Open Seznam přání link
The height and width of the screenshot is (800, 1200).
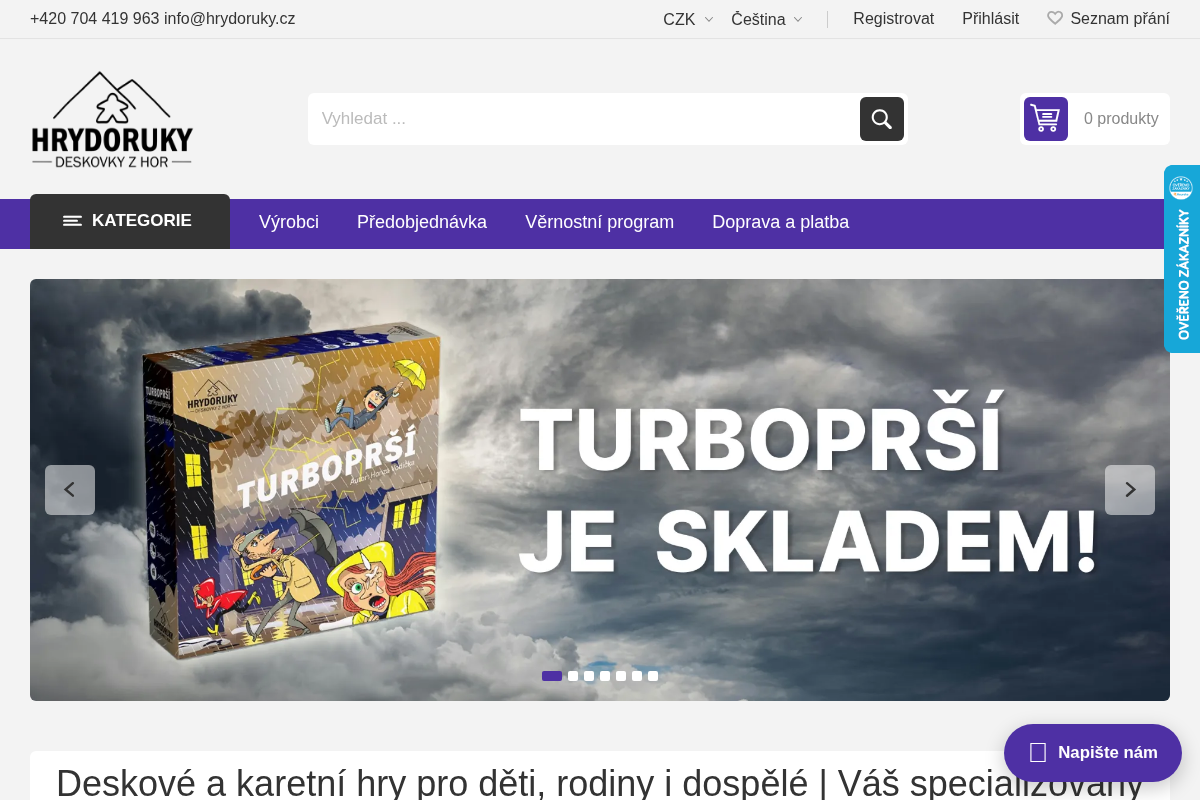[x=1120, y=18]
